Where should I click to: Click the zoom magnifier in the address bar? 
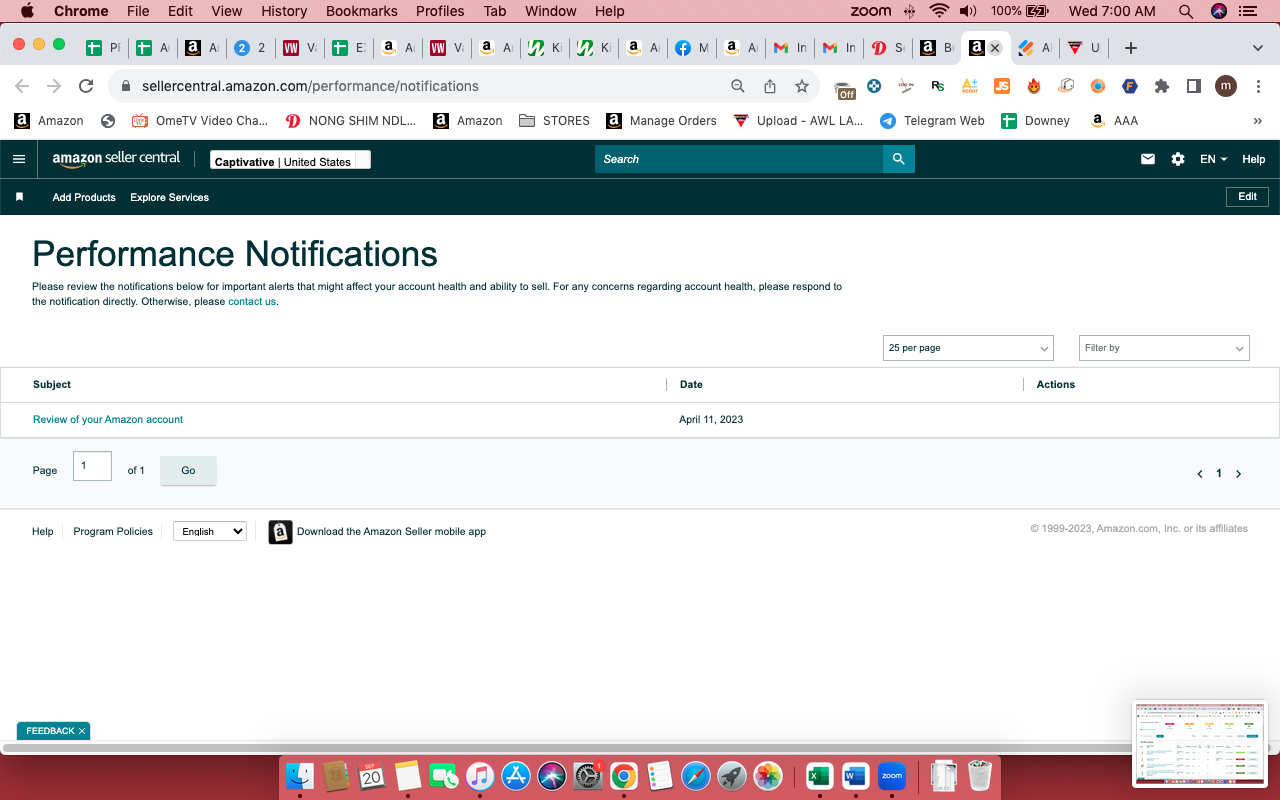(738, 86)
